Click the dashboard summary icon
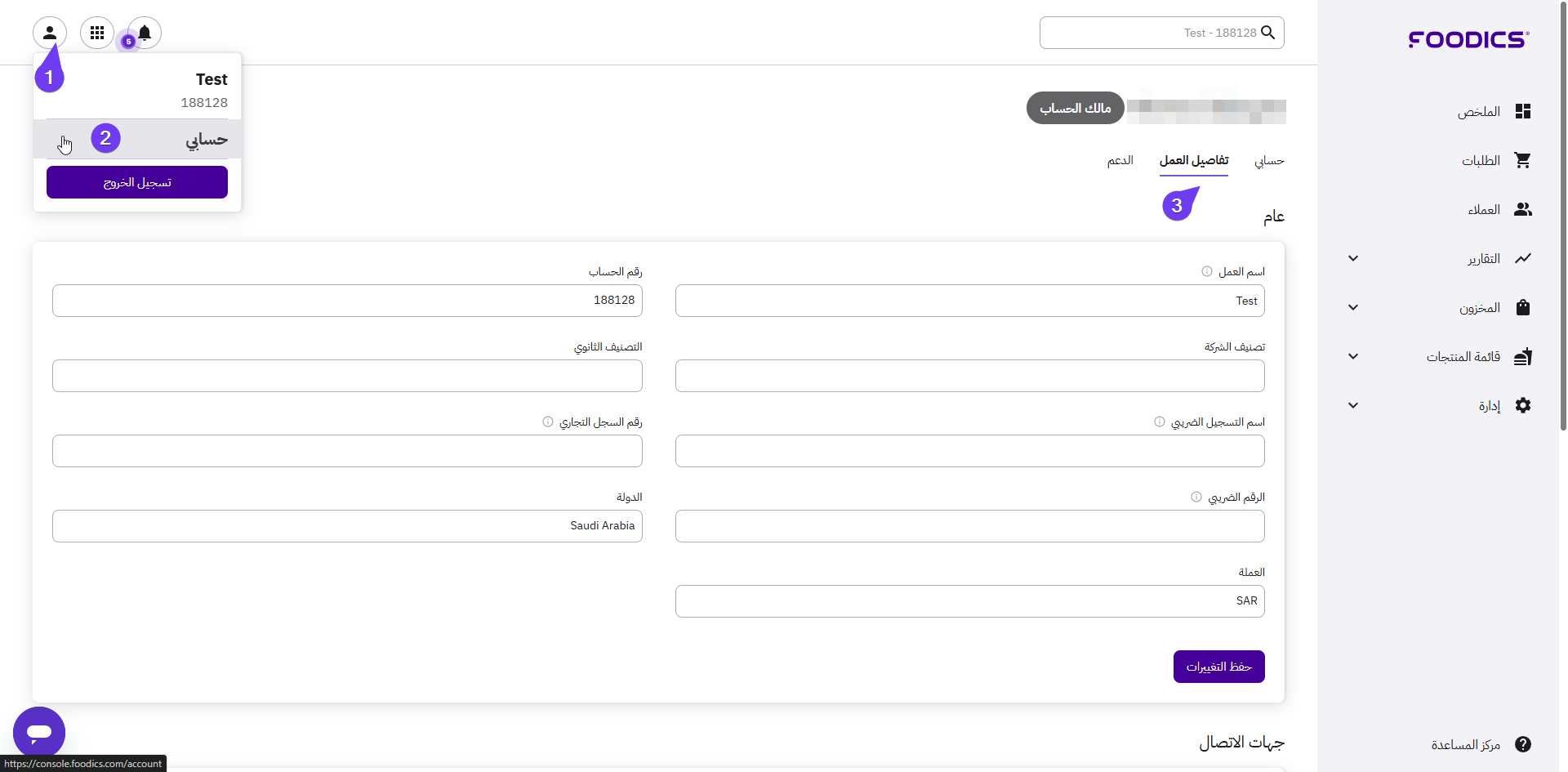1568x772 pixels. click(1522, 111)
